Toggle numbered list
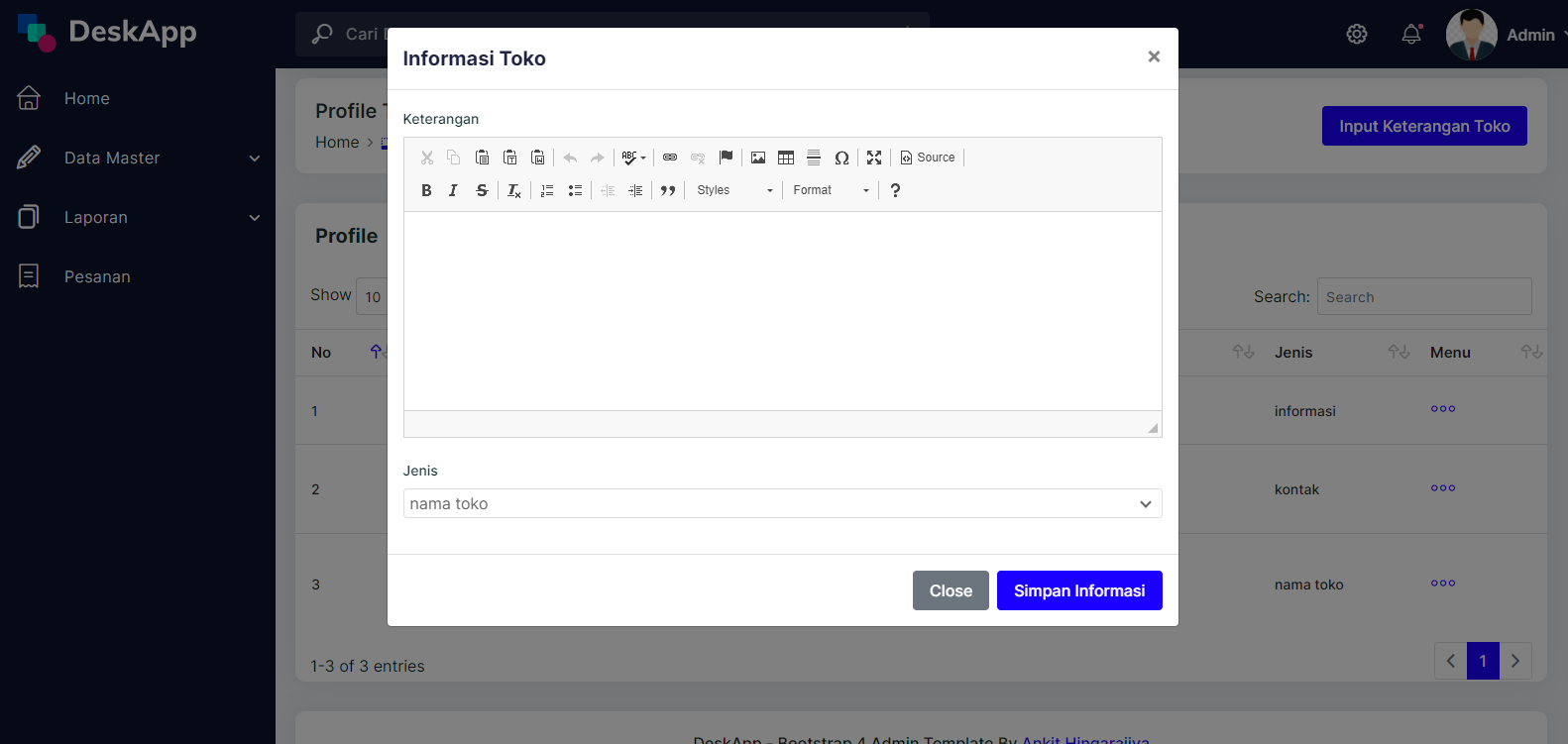Viewport: 1568px width, 744px height. (x=547, y=190)
